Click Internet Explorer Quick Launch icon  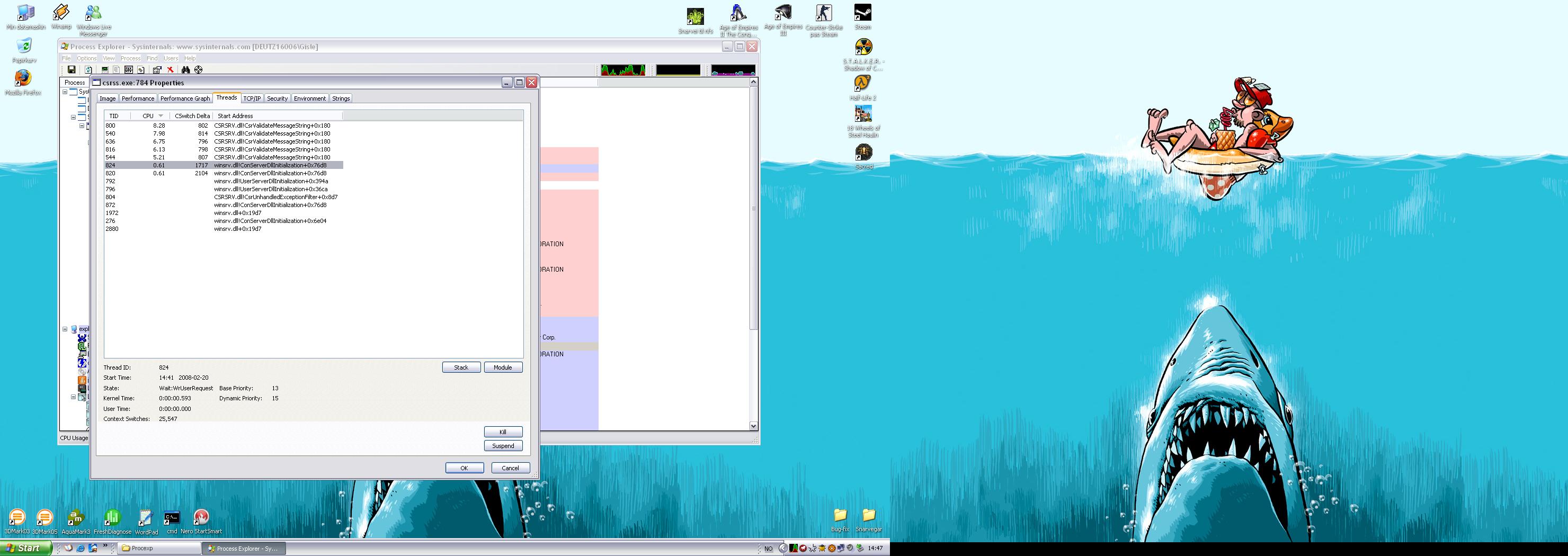point(81,548)
